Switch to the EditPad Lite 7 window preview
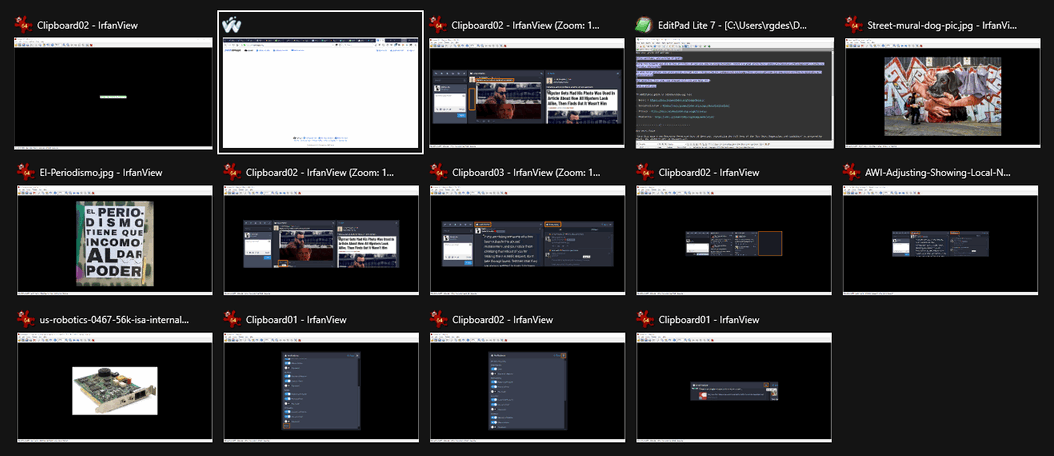The width and height of the screenshot is (1054, 456). tap(734, 93)
